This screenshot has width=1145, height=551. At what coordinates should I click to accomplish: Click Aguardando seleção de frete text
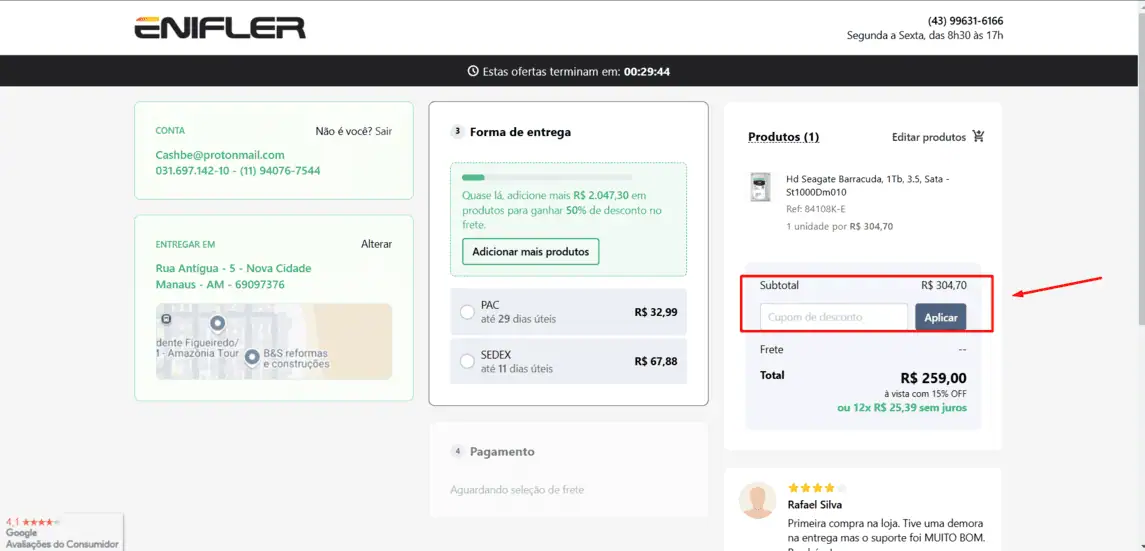(x=517, y=490)
